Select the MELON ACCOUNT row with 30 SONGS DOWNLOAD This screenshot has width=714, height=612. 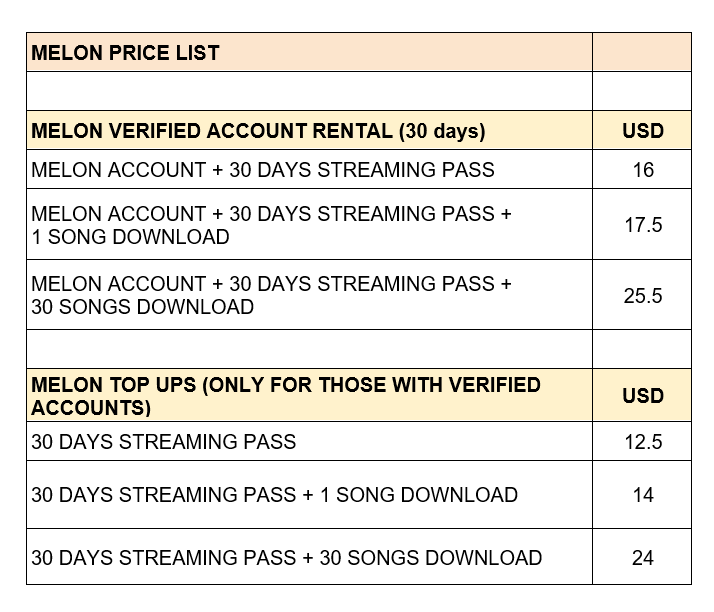click(x=309, y=295)
